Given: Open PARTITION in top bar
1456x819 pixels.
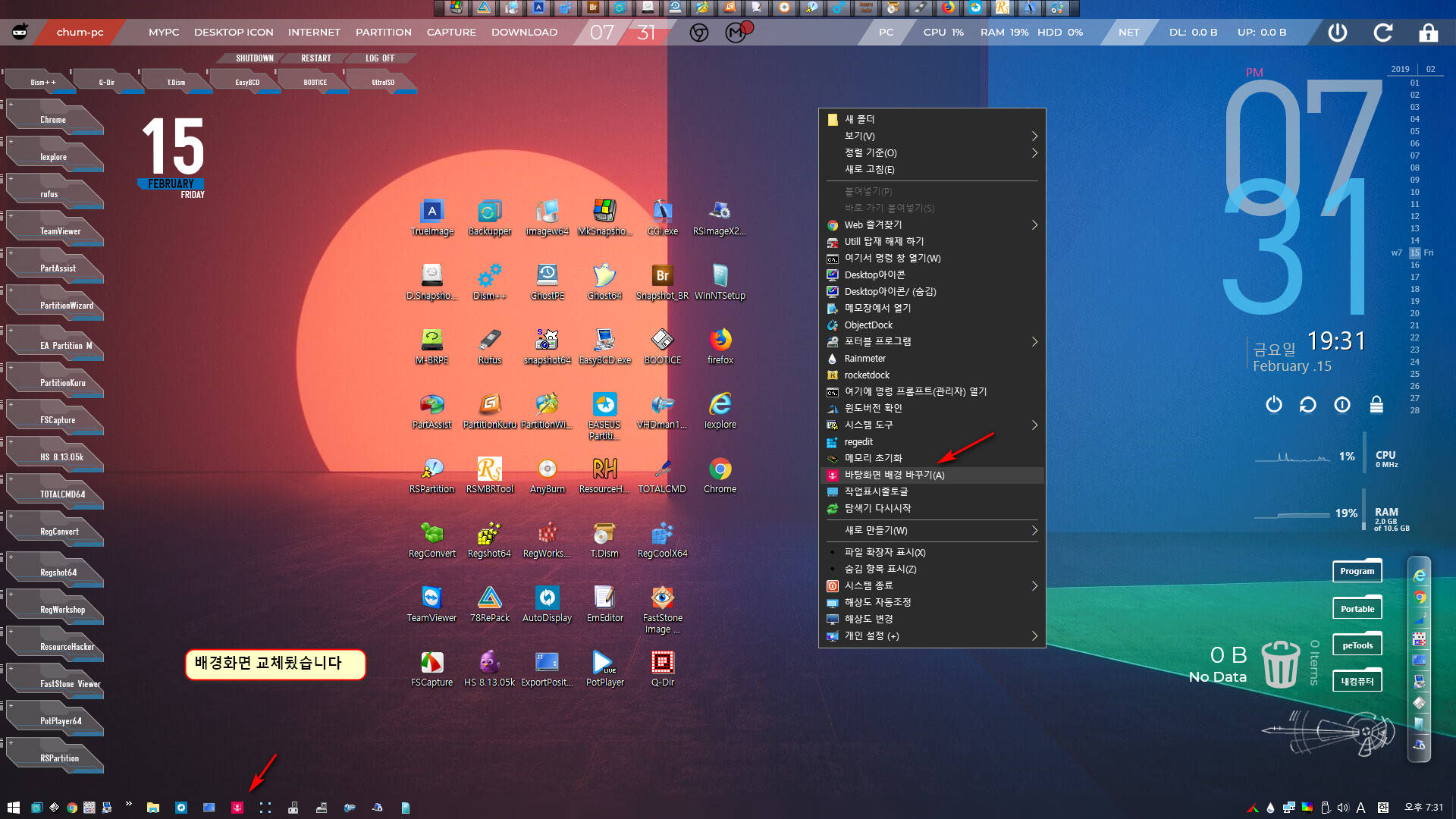Looking at the screenshot, I should (x=383, y=32).
